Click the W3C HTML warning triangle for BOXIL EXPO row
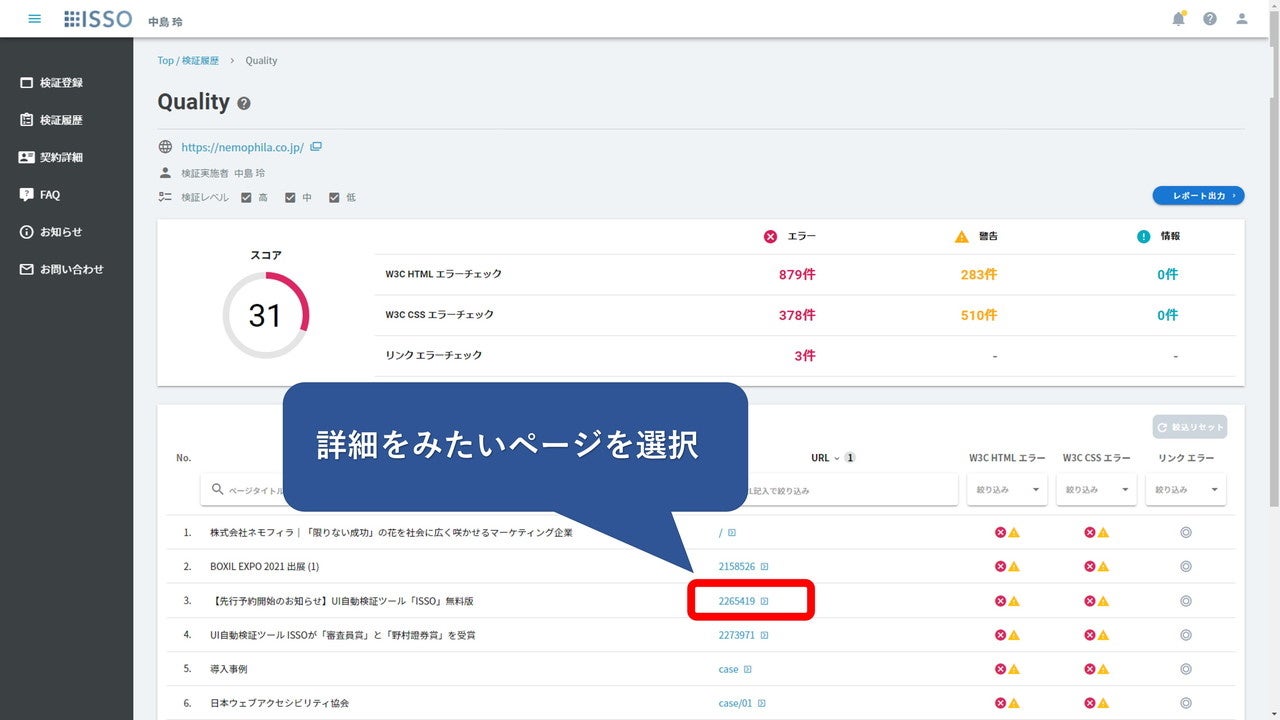The image size is (1280, 720). 1013,567
